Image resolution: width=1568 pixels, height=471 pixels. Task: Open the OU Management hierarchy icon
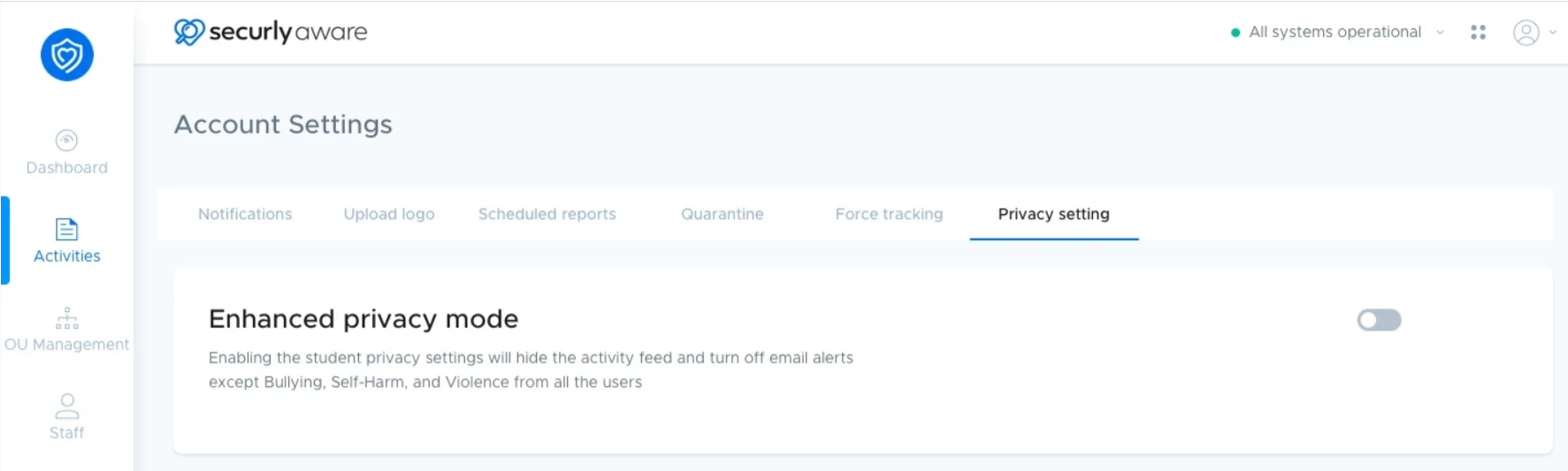[x=67, y=318]
